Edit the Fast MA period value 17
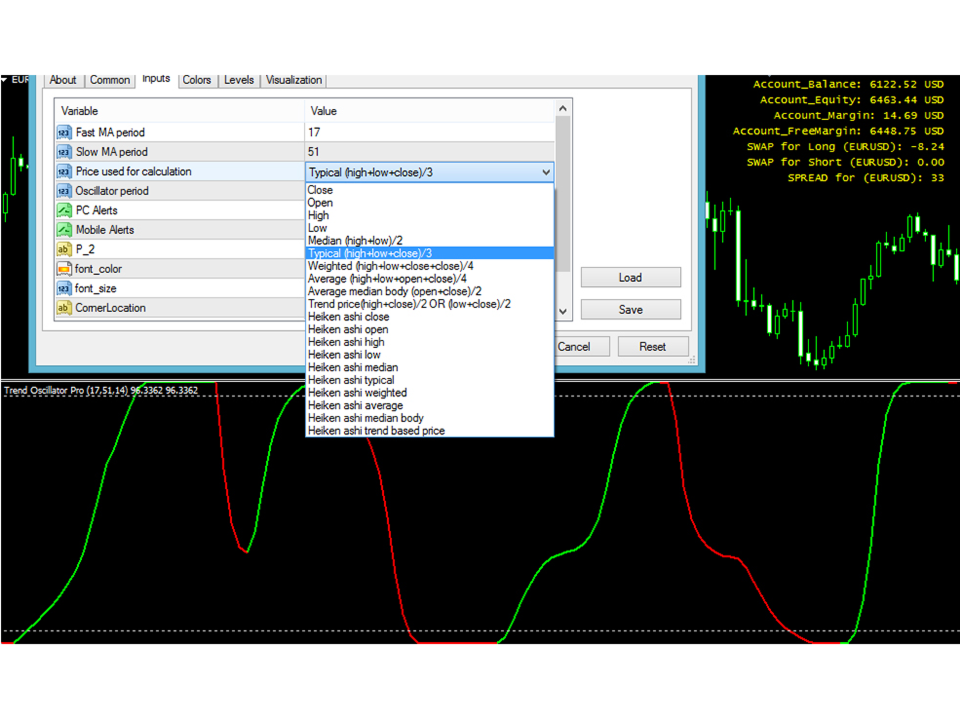This screenshot has height=720, width=960. coord(429,133)
